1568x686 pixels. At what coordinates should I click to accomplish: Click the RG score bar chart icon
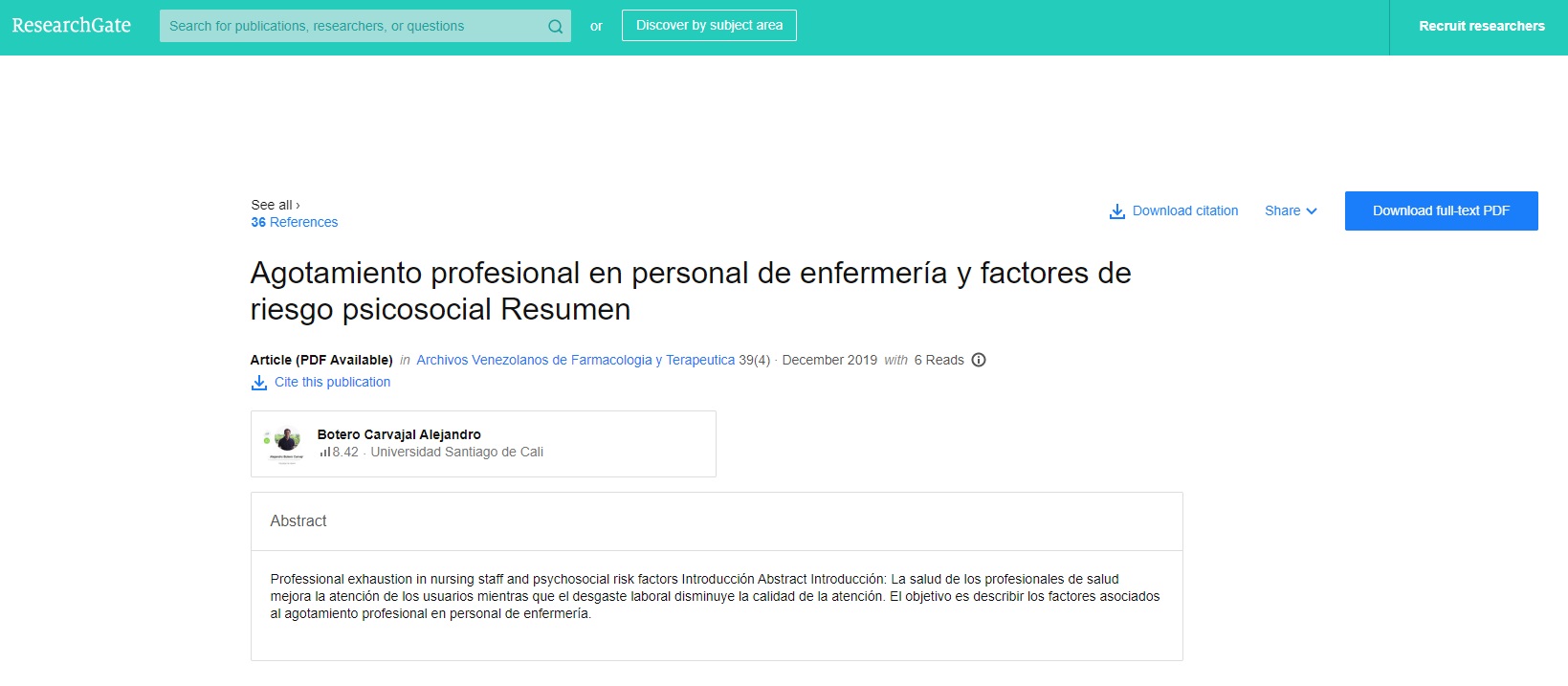pyautogui.click(x=325, y=453)
